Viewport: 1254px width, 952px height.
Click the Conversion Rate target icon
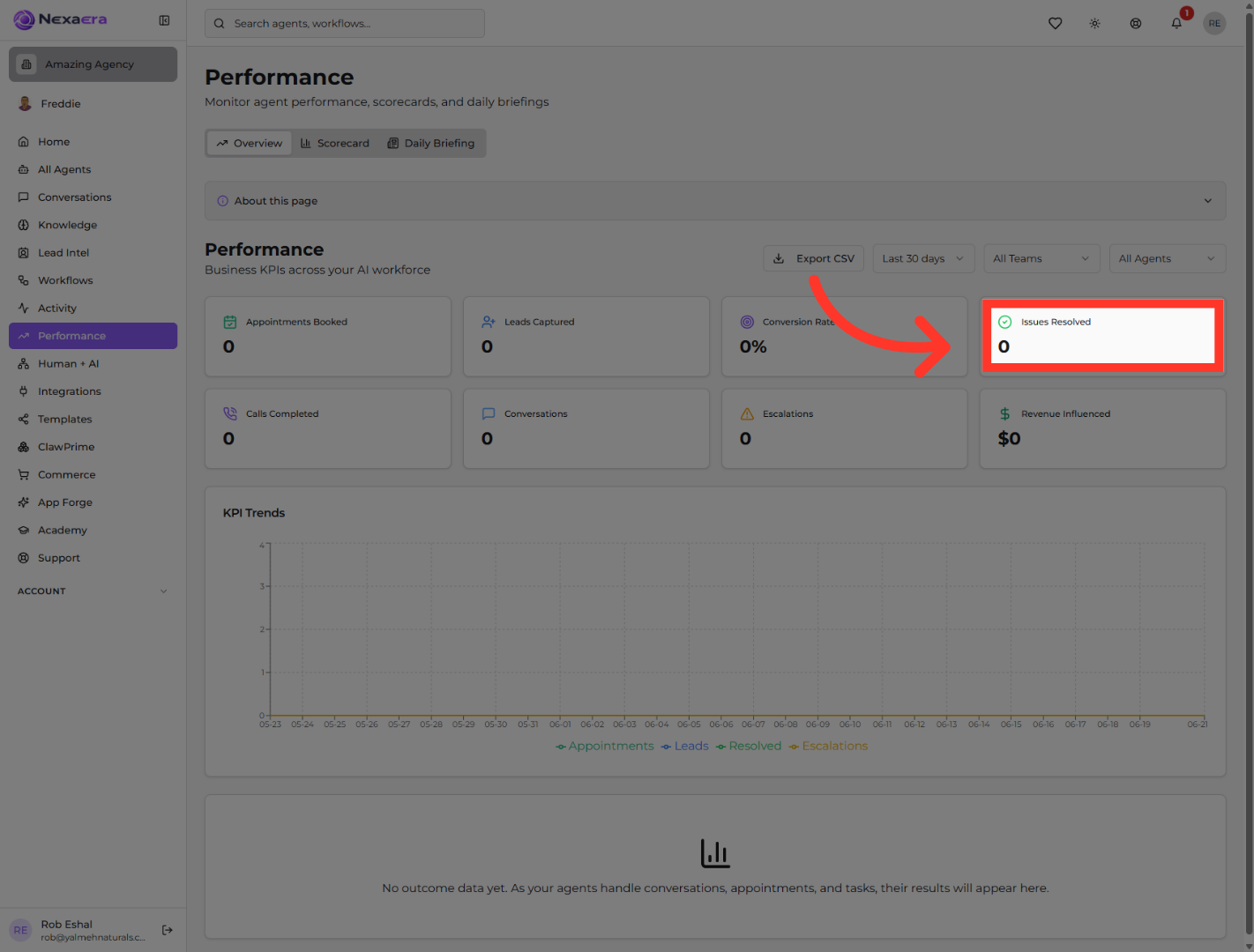coord(747,323)
